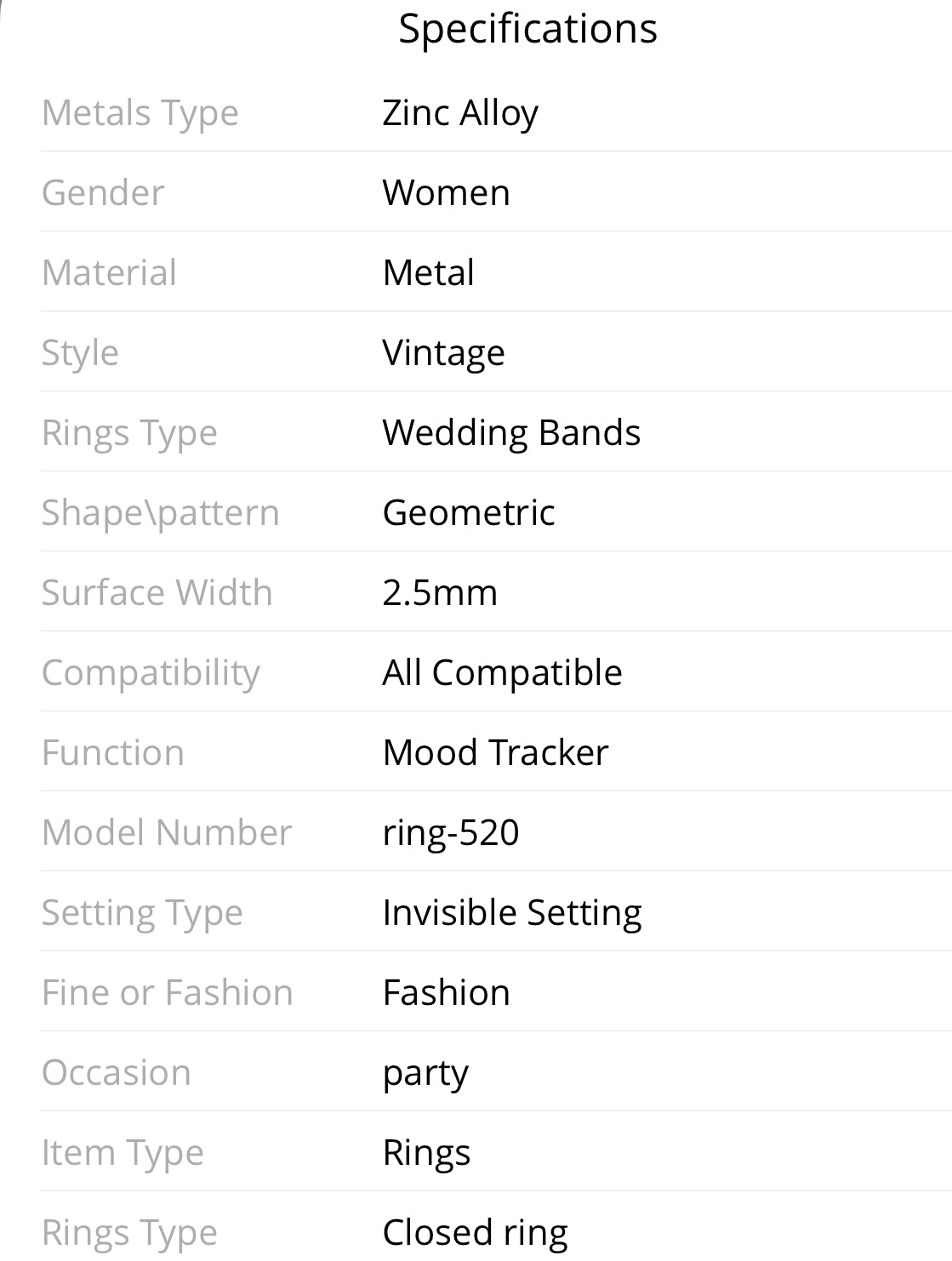The height and width of the screenshot is (1261, 952).
Task: Select the Shape\pattern label
Action: tap(161, 513)
